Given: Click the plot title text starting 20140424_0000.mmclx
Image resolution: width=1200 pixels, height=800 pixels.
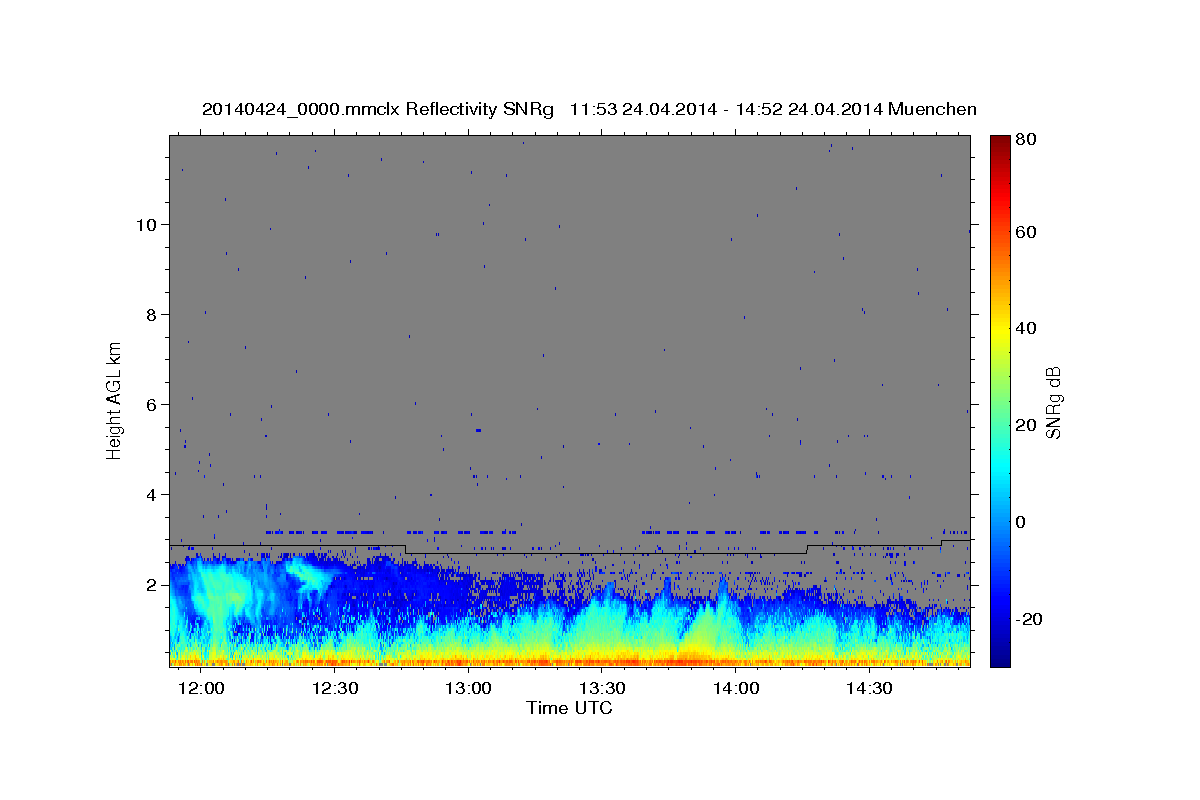Looking at the screenshot, I should coord(589,109).
